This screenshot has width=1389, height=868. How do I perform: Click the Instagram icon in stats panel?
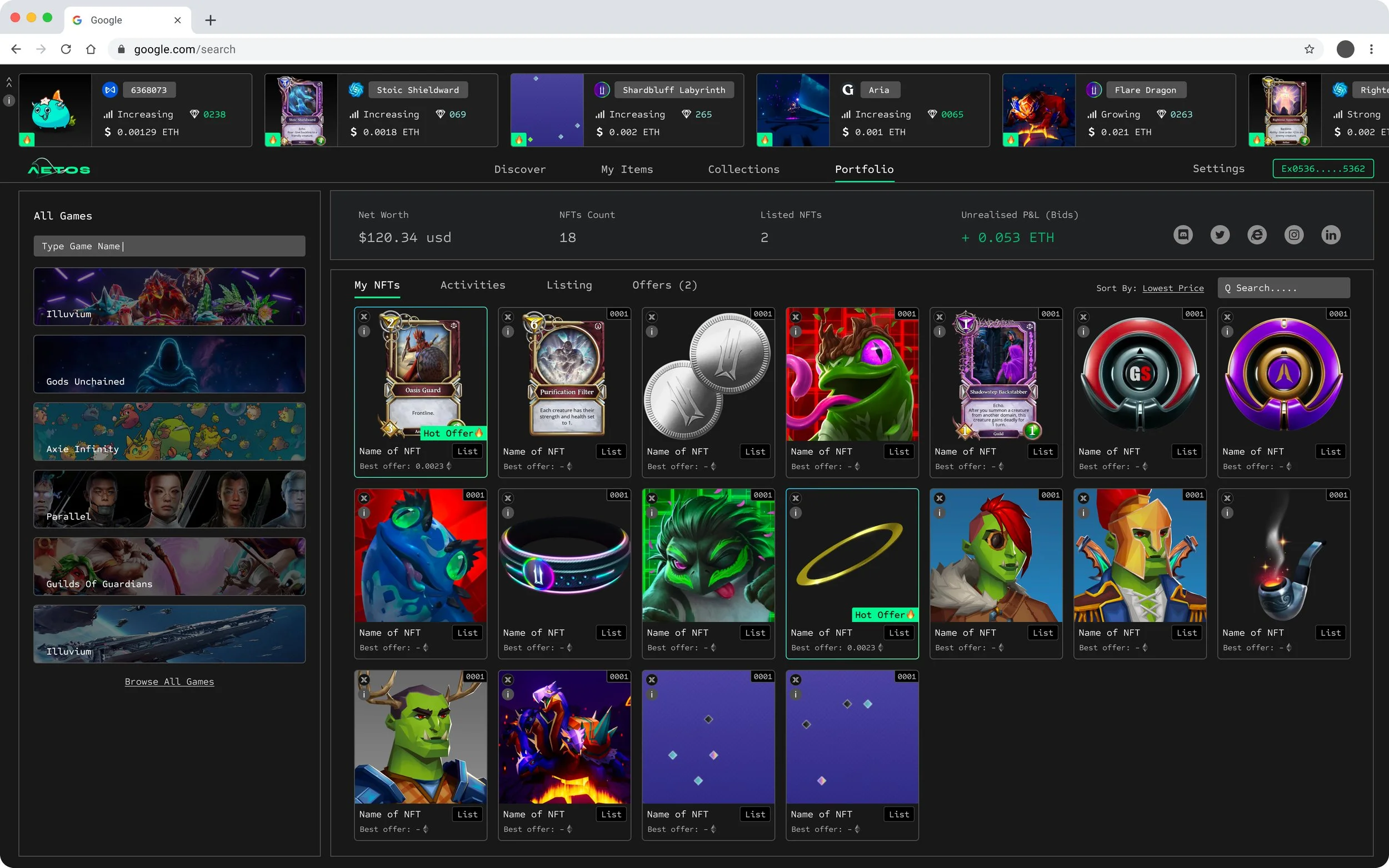coord(1293,235)
